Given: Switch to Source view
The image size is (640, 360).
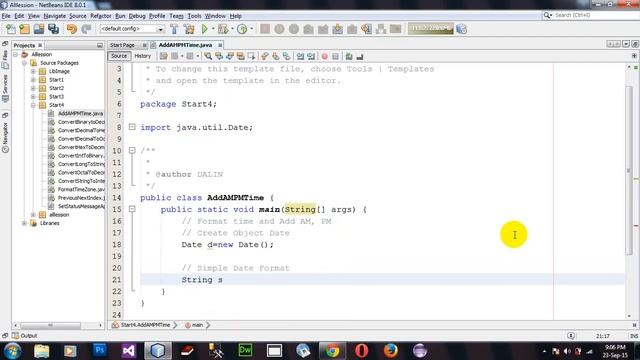Looking at the screenshot, I should 119,56.
